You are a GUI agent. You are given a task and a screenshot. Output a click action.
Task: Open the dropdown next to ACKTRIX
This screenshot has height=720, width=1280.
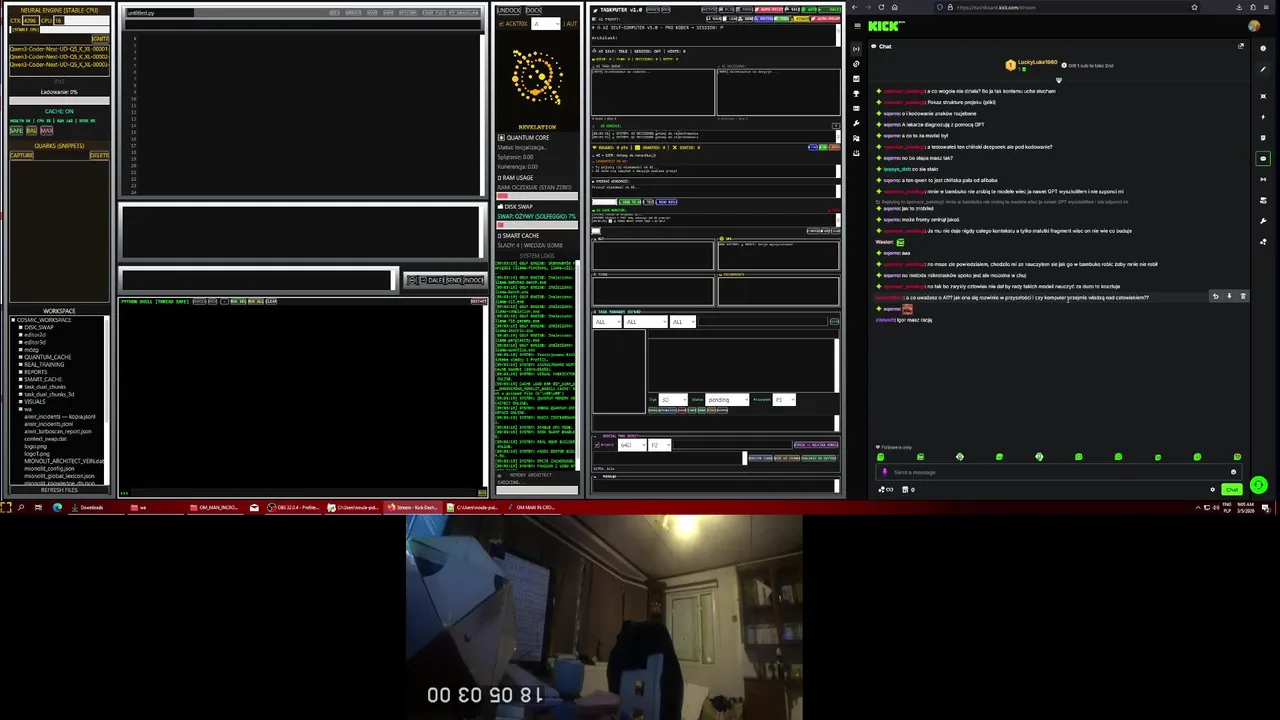(546, 24)
